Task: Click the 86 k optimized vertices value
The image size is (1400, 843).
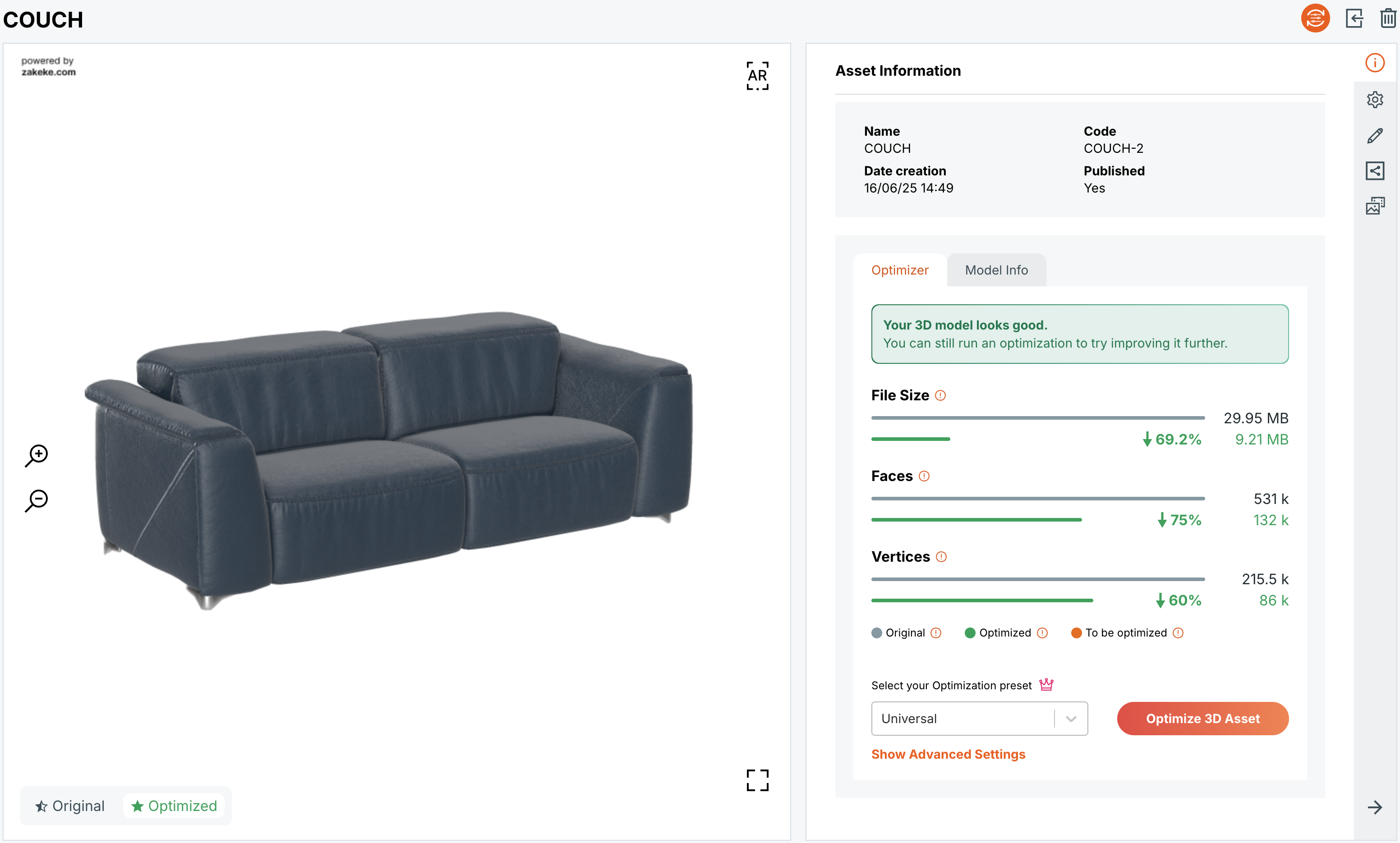Action: pos(1274,600)
